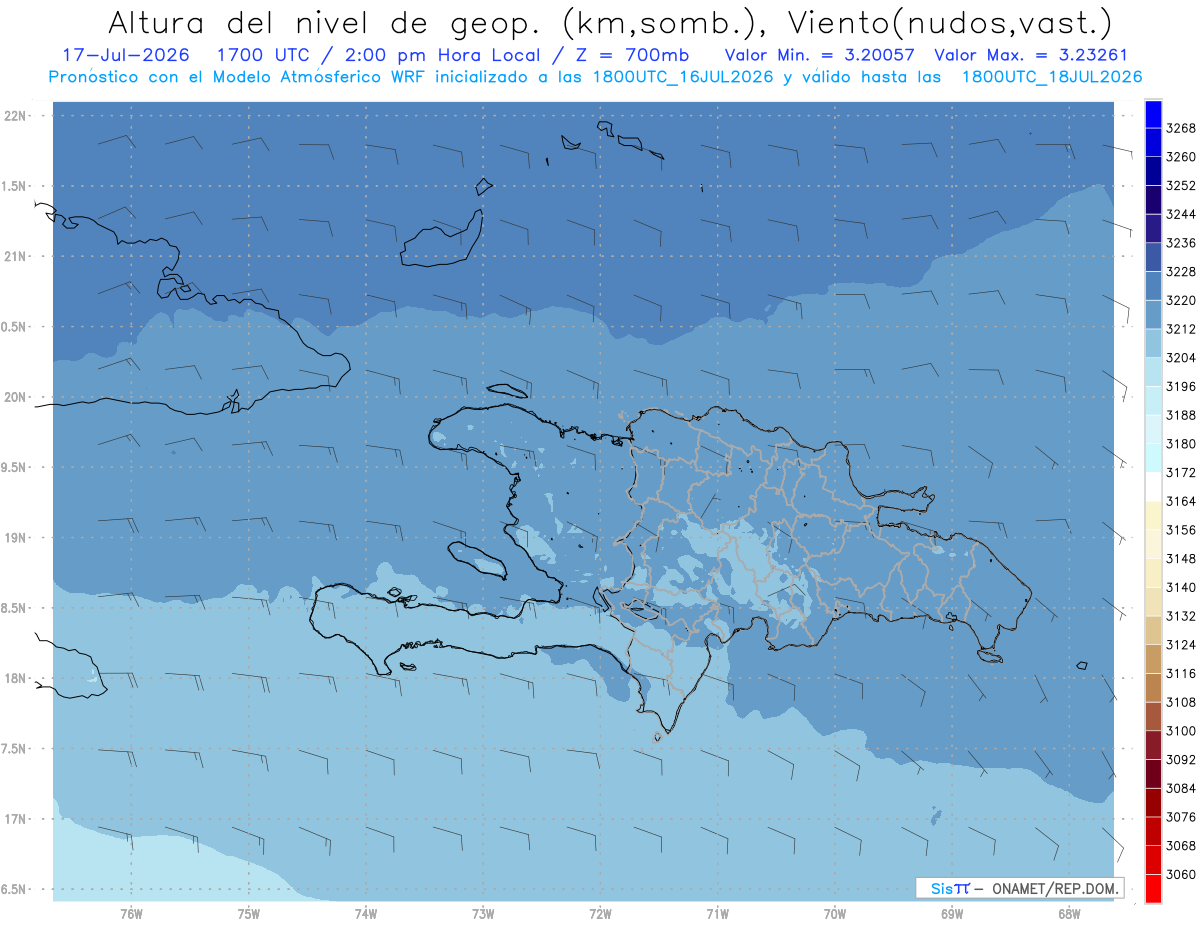Click the colorbar value '3092'

[x=1181, y=760]
